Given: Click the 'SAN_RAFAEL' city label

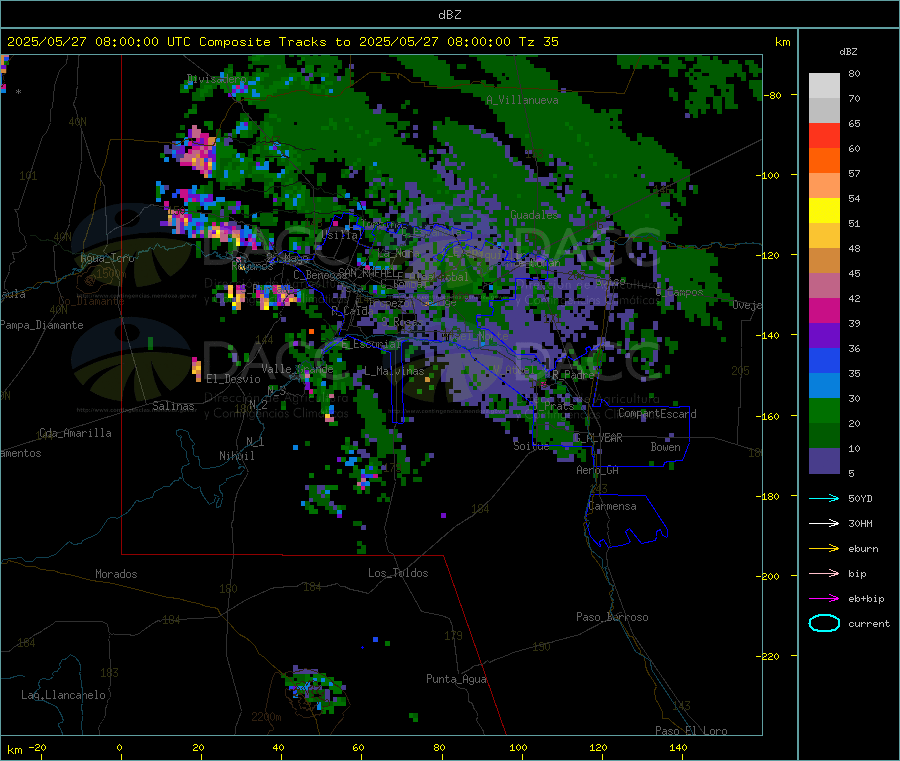Looking at the screenshot, I should pyautogui.click(x=370, y=272).
